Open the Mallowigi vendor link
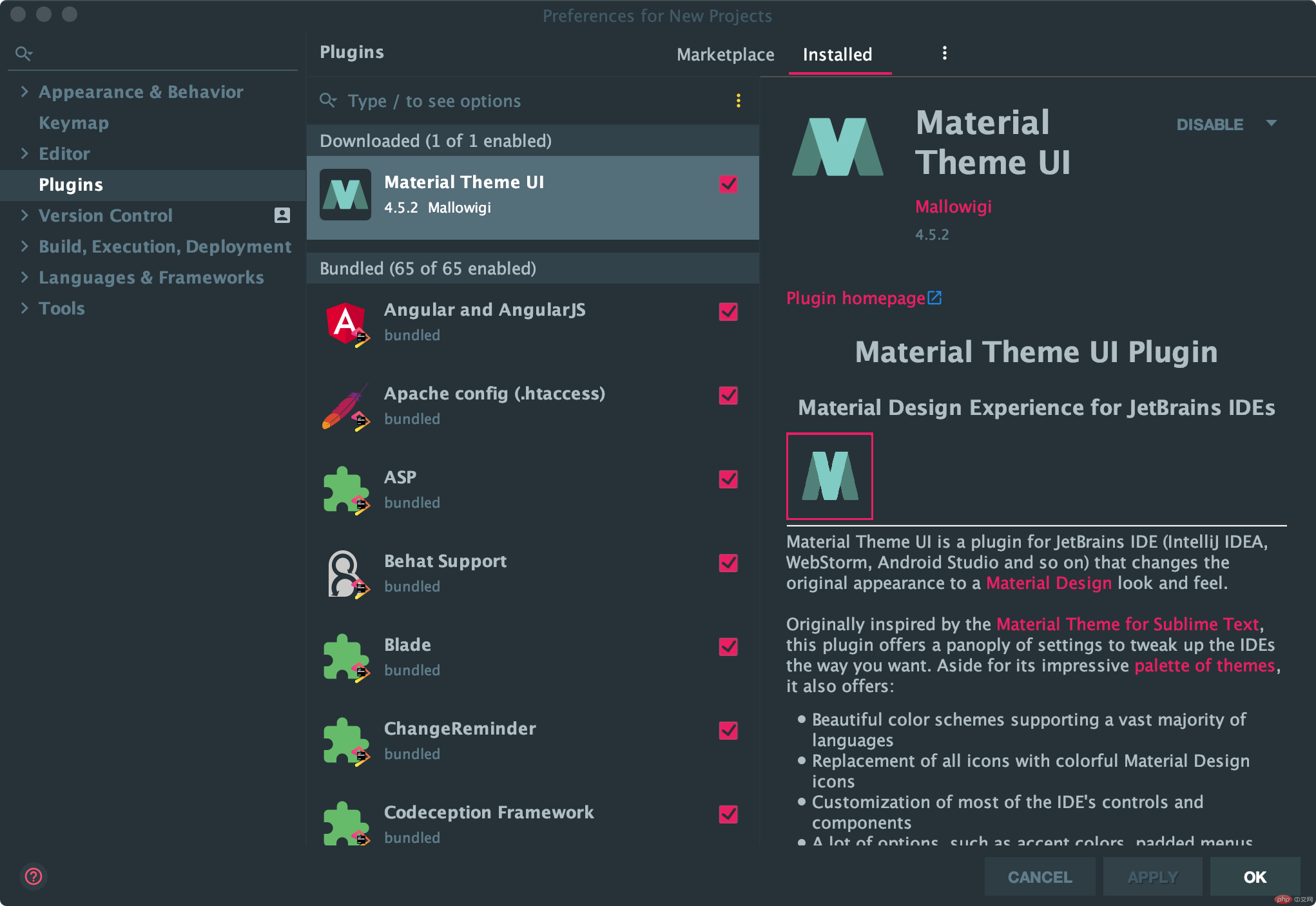The image size is (1316, 906). pos(954,207)
